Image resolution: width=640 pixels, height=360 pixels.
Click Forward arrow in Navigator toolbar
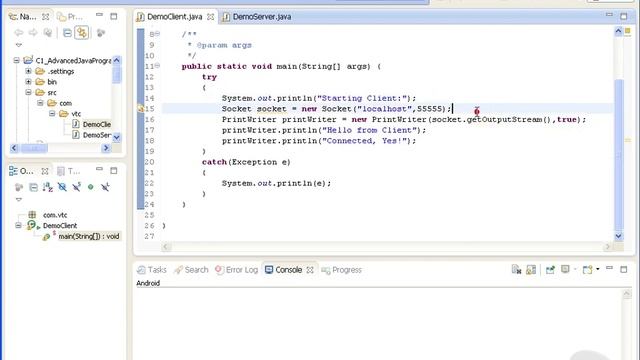point(33,33)
